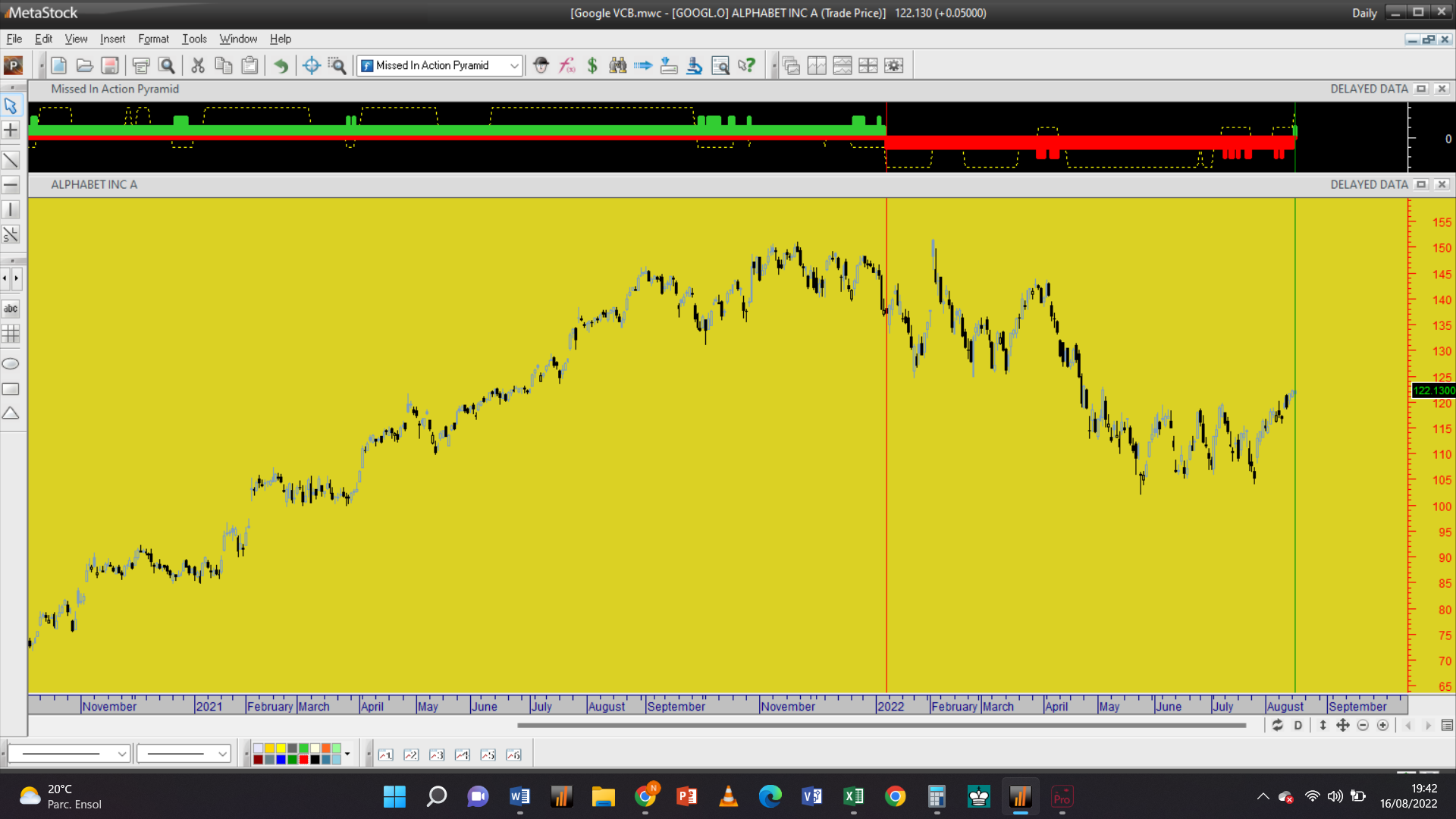Select the trendline drawing tool
The image size is (1456, 819).
point(11,160)
